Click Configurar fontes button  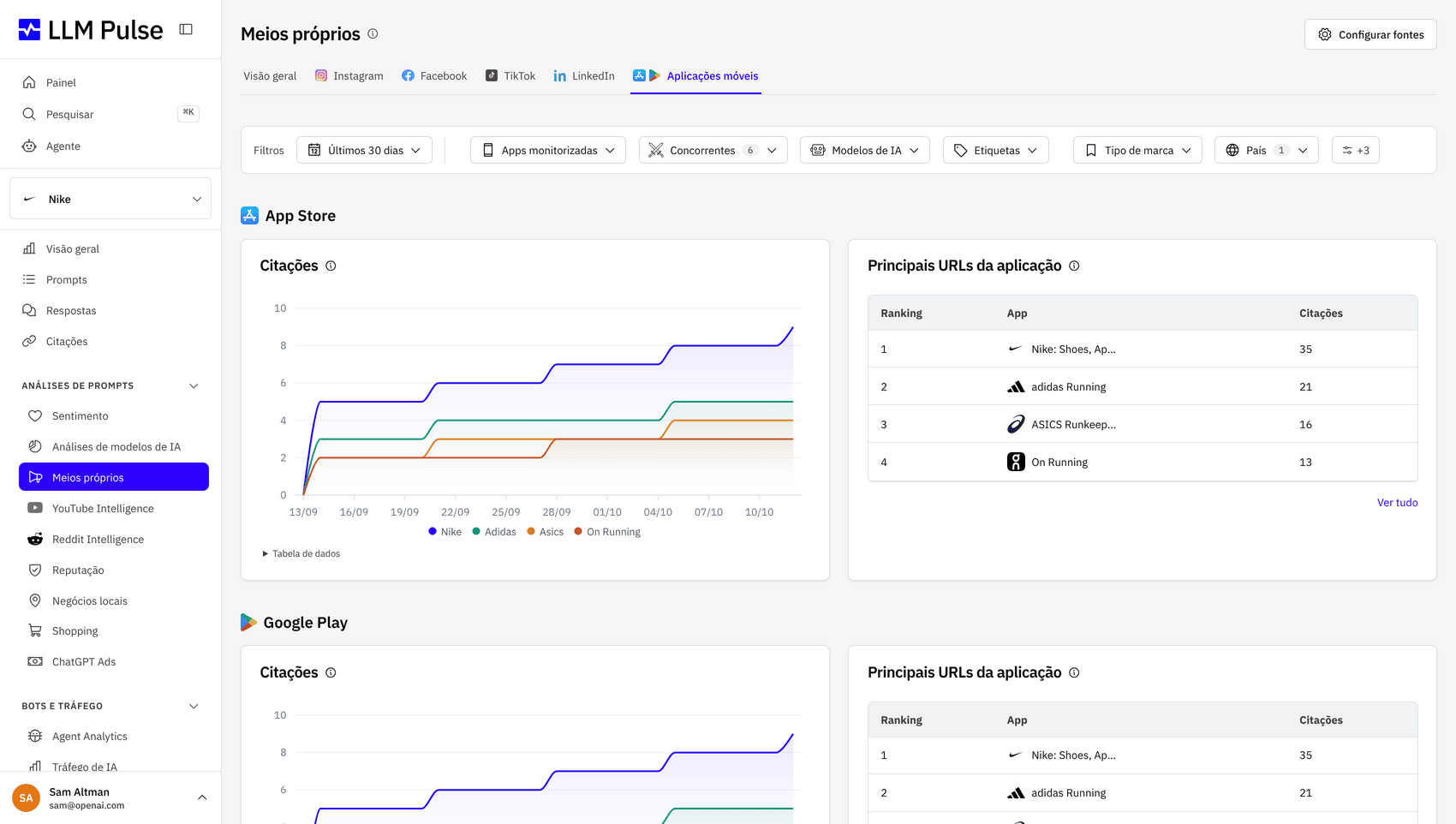click(1370, 34)
